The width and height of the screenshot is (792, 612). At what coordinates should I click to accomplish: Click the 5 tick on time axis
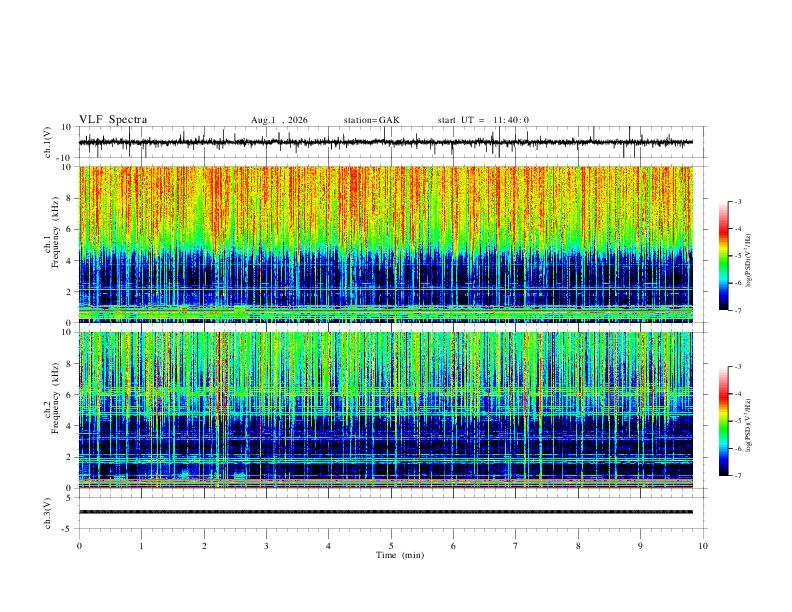(391, 546)
